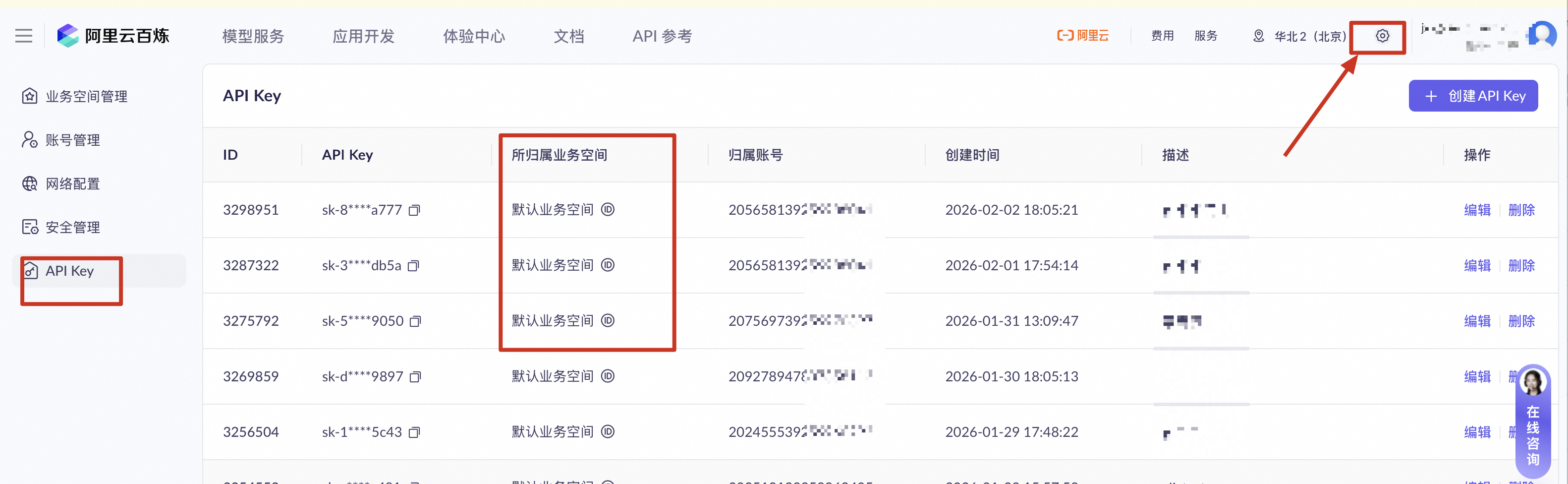This screenshot has height=484, width=1568.
Task: Click the 创建时间 column header
Action: click(x=972, y=155)
